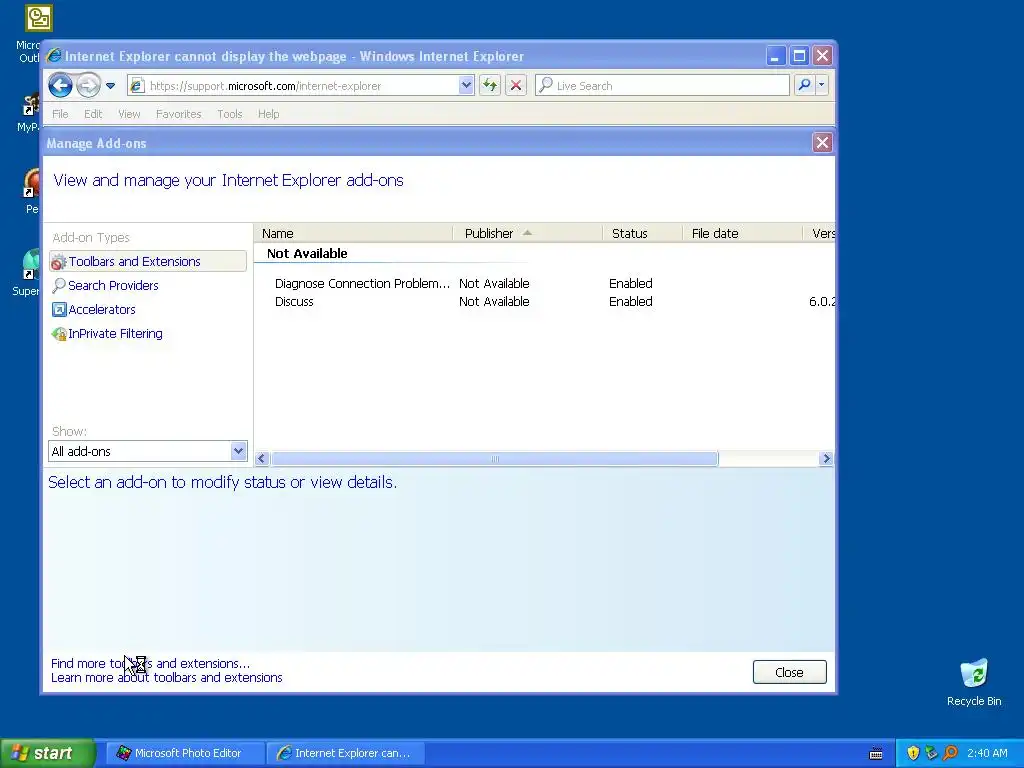
Task: Sort by the Publisher column header
Action: [527, 233]
